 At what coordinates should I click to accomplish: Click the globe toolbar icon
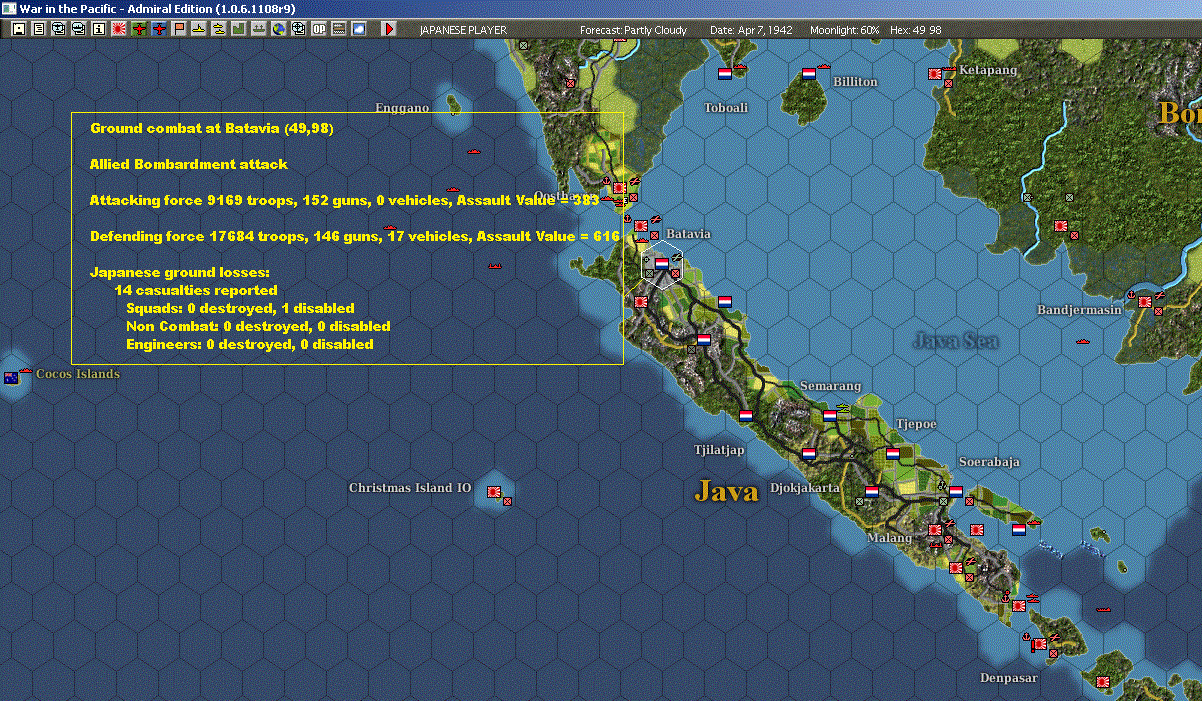(278, 29)
